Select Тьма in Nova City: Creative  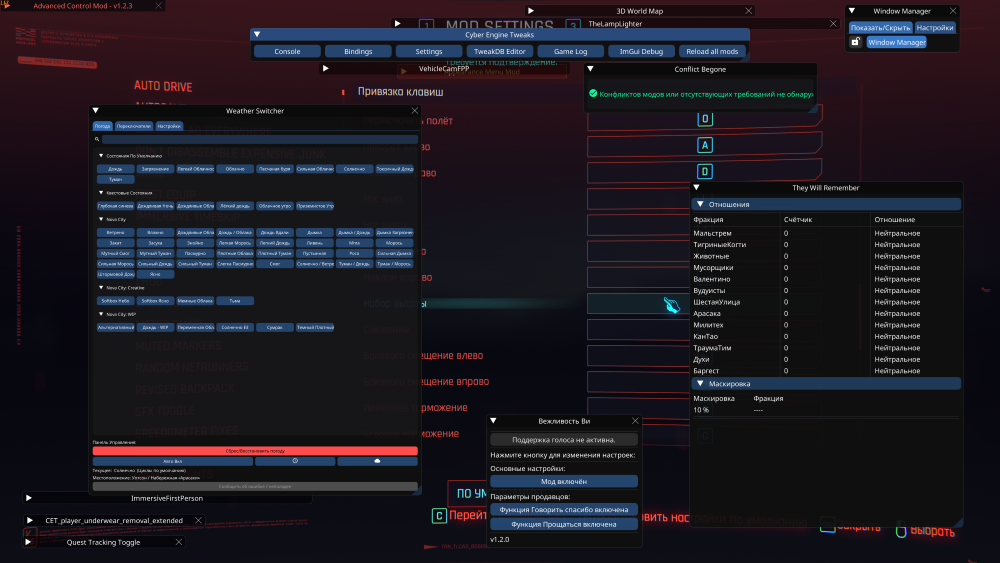click(x=235, y=301)
